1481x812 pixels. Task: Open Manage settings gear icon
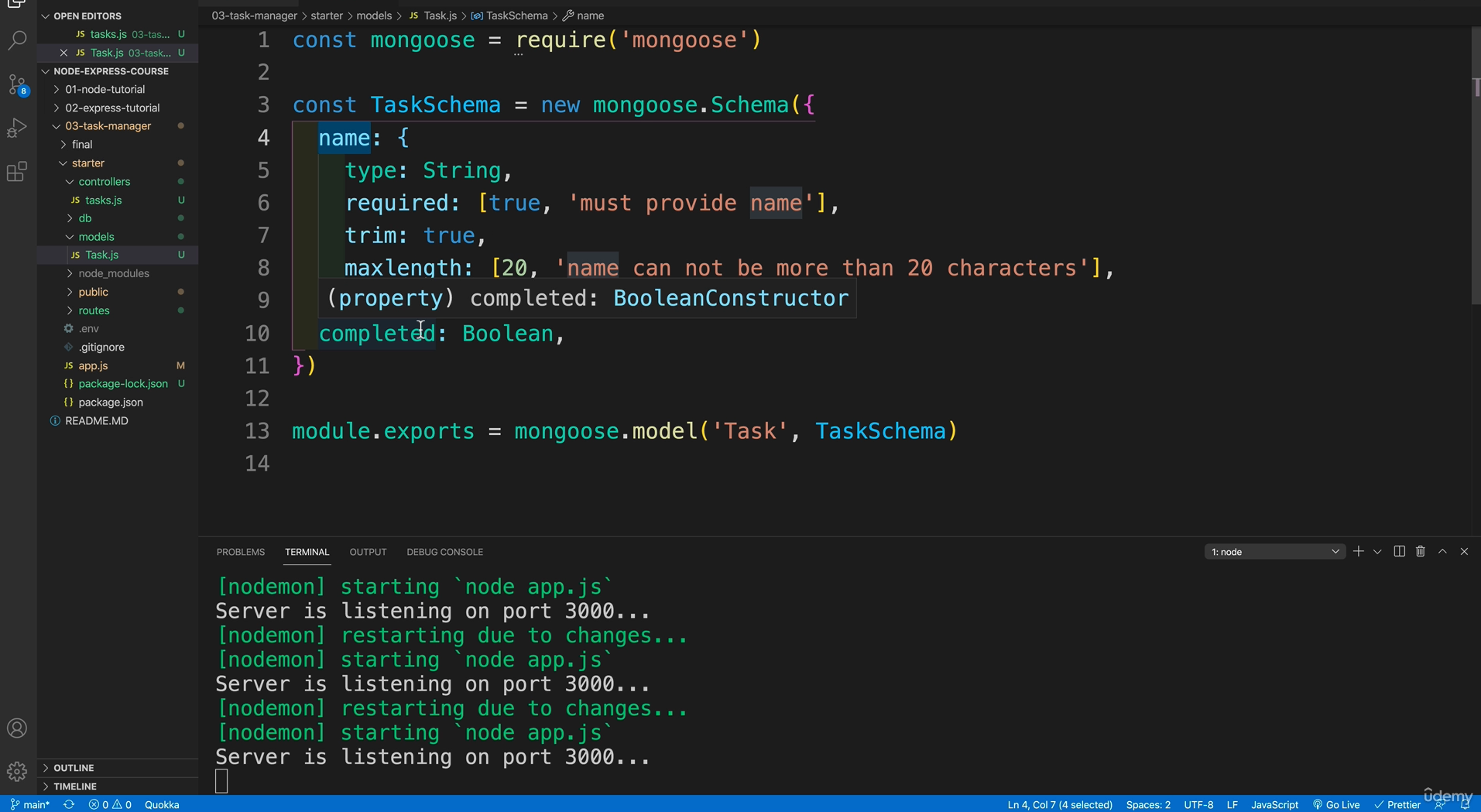click(17, 771)
